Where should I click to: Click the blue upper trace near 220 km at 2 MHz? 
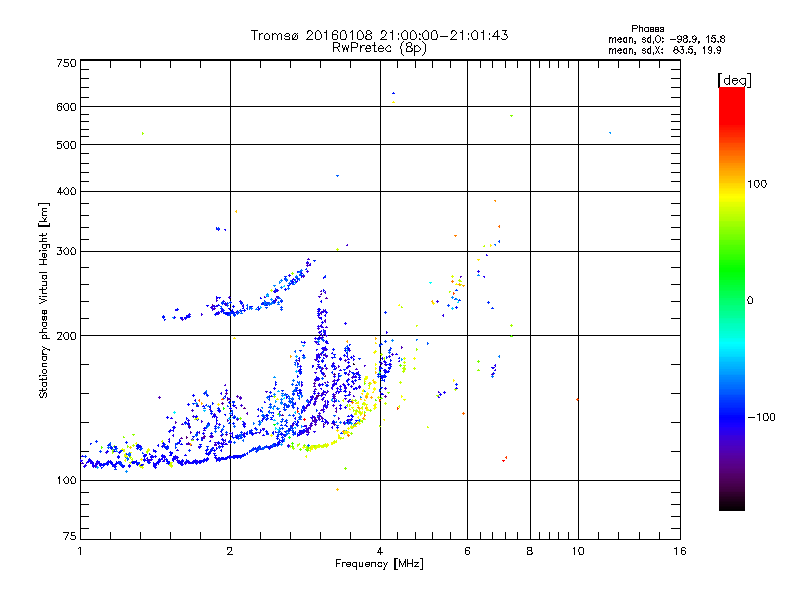[x=230, y=308]
